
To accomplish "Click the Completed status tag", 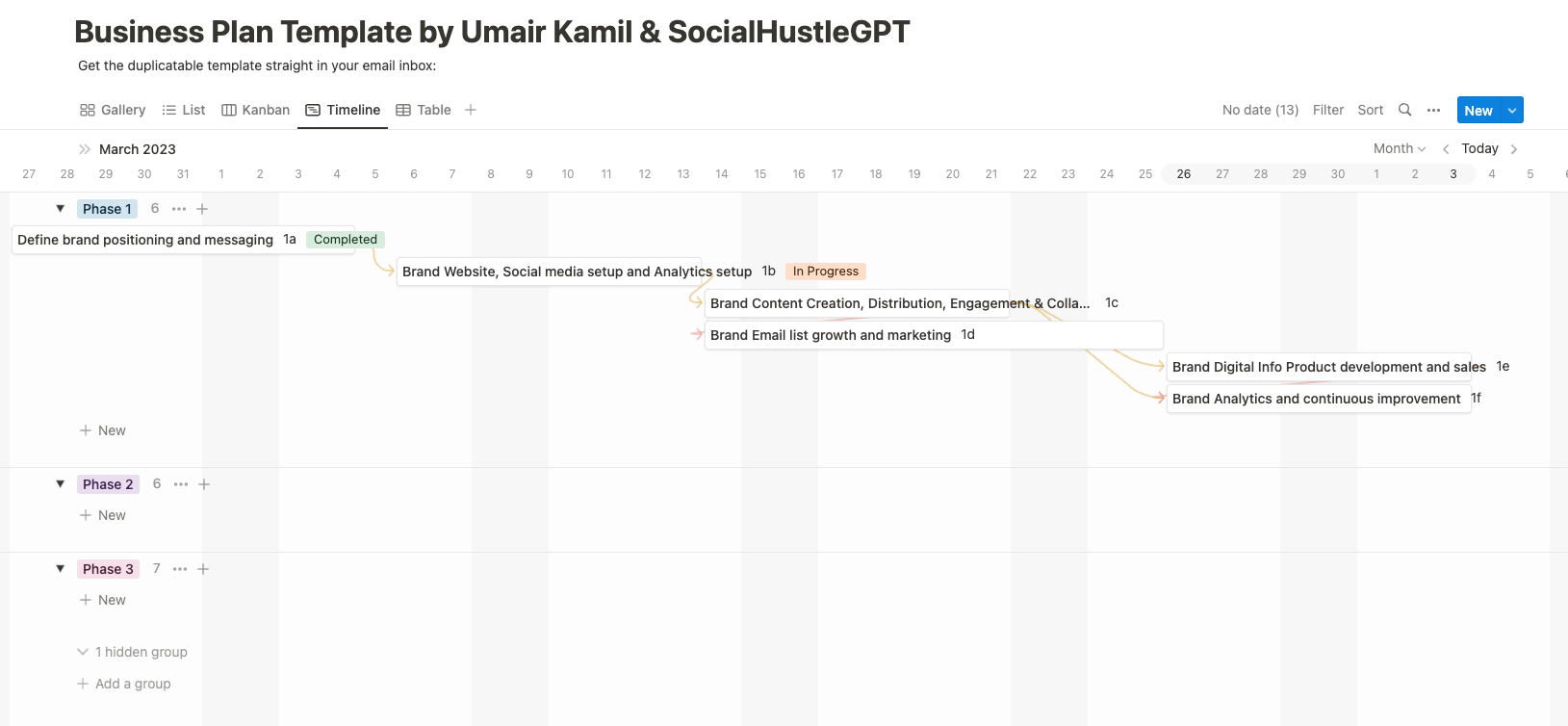I will coord(345,240).
